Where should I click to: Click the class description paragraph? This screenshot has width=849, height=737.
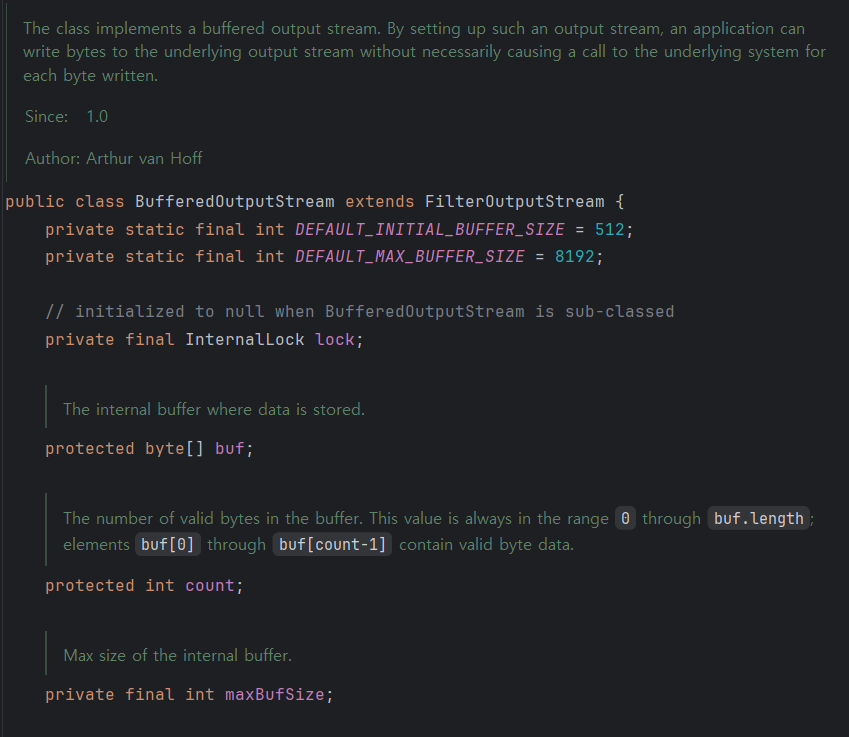[424, 52]
